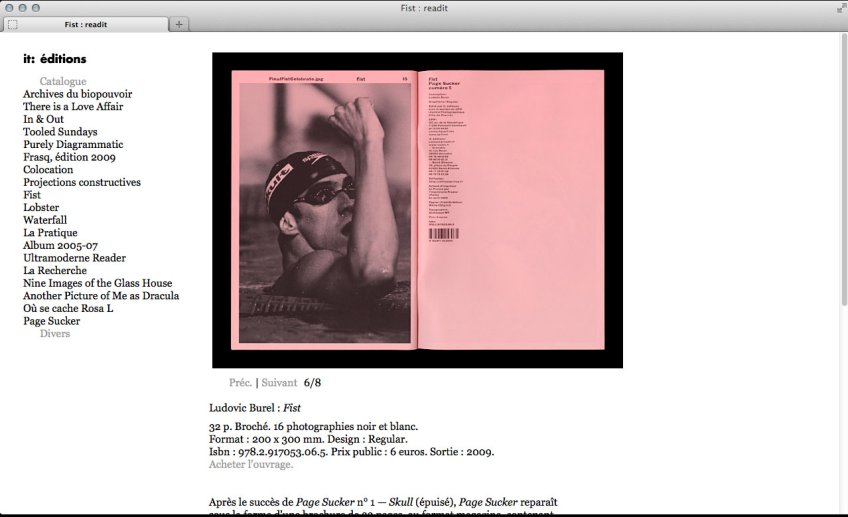Open Page Sucker in catalogue list
This screenshot has width=848, height=517.
click(51, 321)
